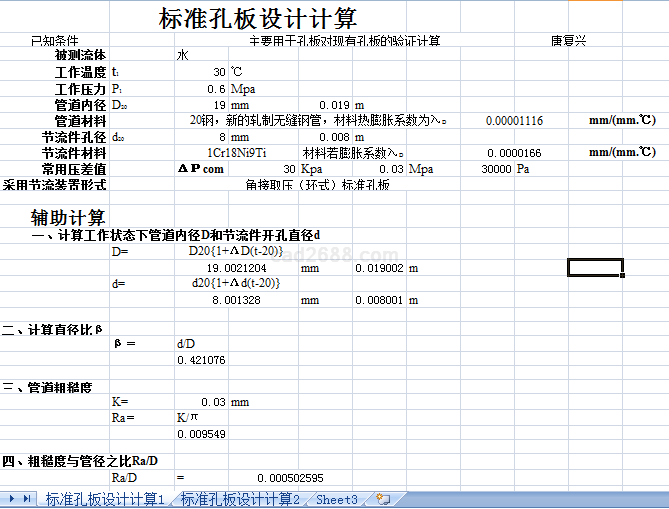Select the working pressure value 0.6
The image size is (669, 509).
click(215, 88)
